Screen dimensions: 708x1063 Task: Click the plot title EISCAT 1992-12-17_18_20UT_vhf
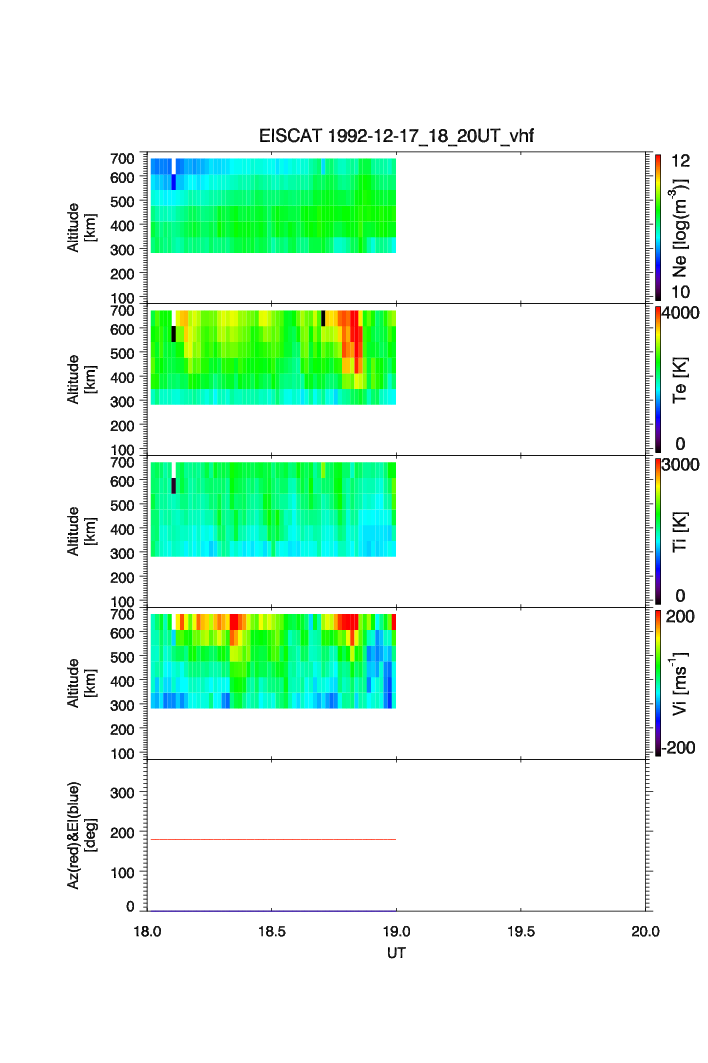[x=396, y=137]
